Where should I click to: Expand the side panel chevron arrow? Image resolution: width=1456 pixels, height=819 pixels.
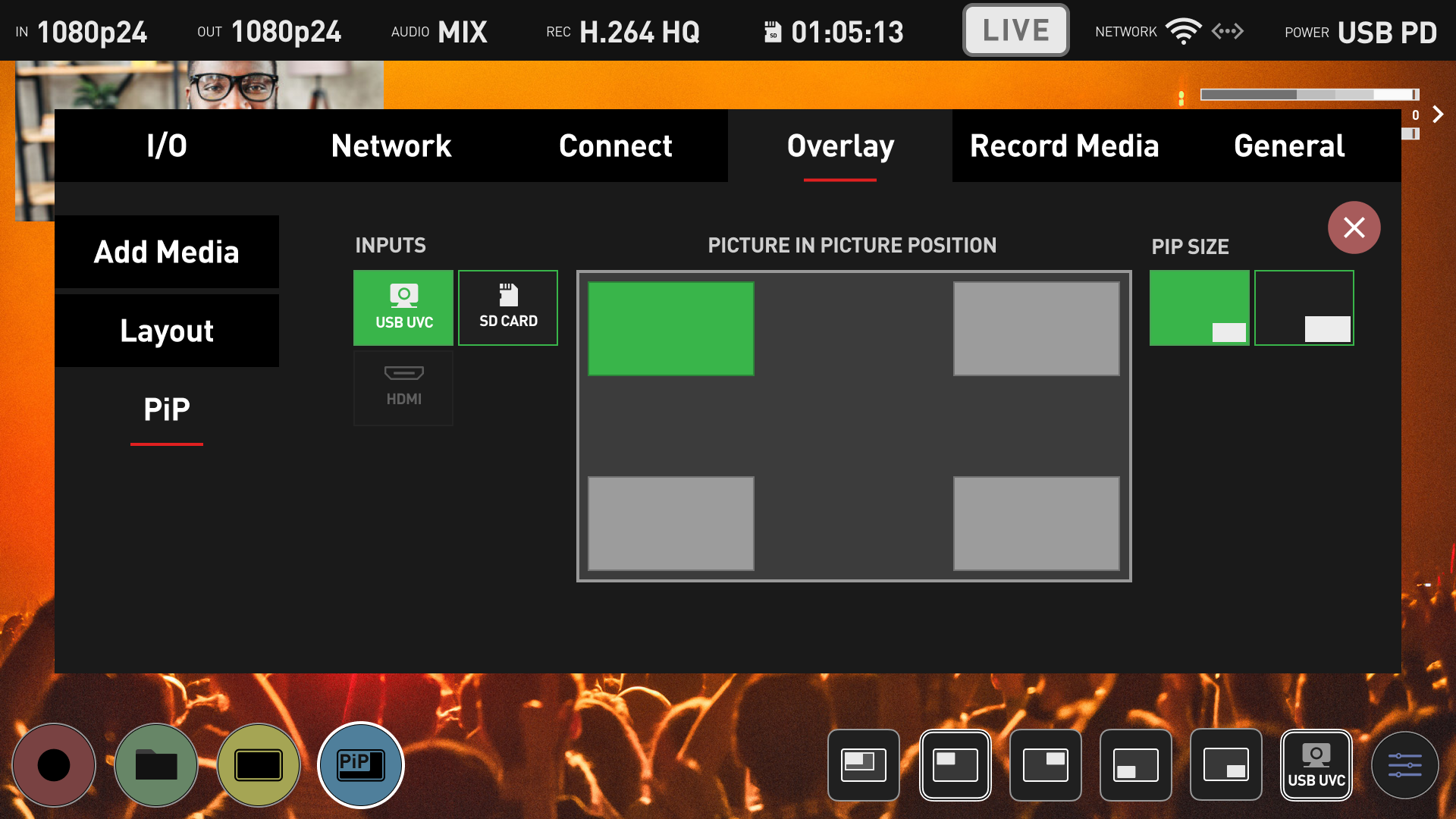coord(1438,115)
